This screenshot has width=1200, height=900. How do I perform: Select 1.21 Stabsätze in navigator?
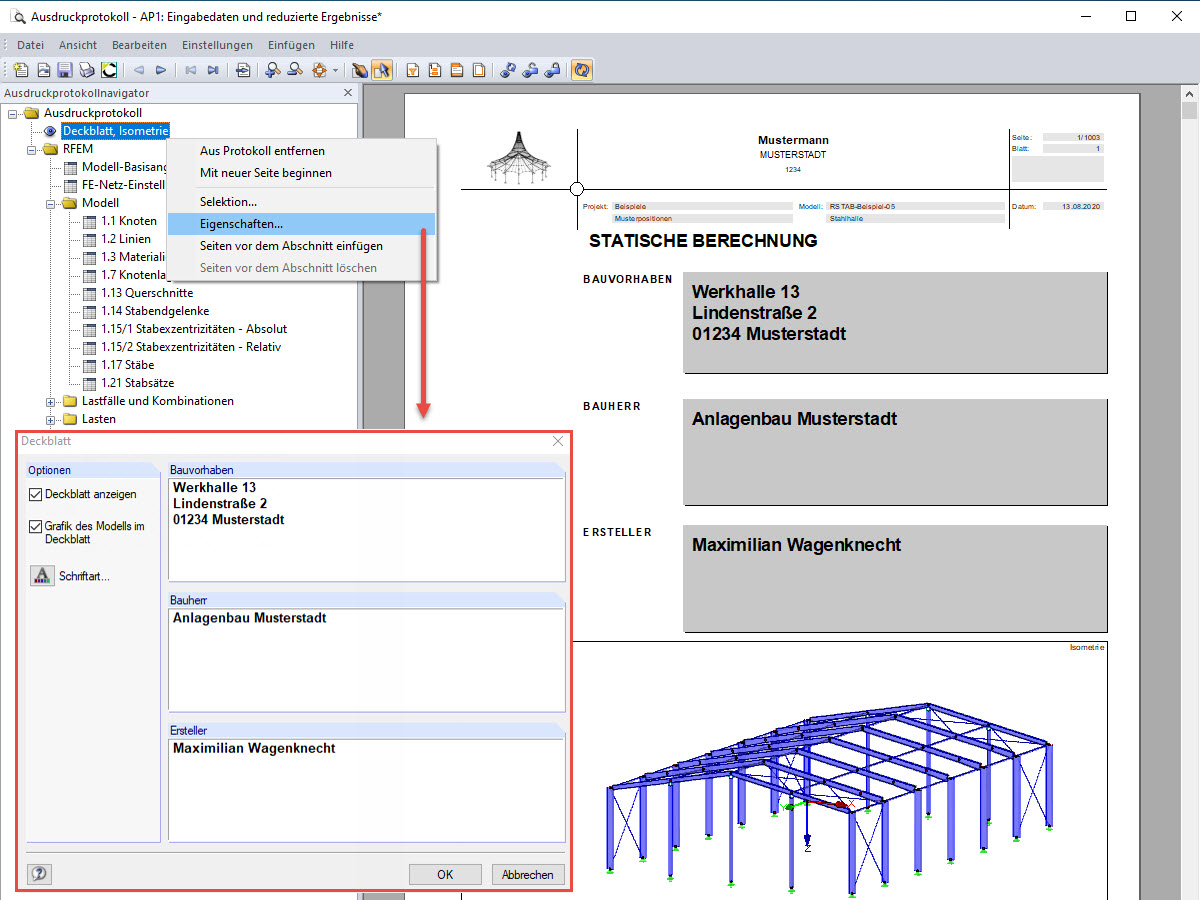tap(140, 383)
